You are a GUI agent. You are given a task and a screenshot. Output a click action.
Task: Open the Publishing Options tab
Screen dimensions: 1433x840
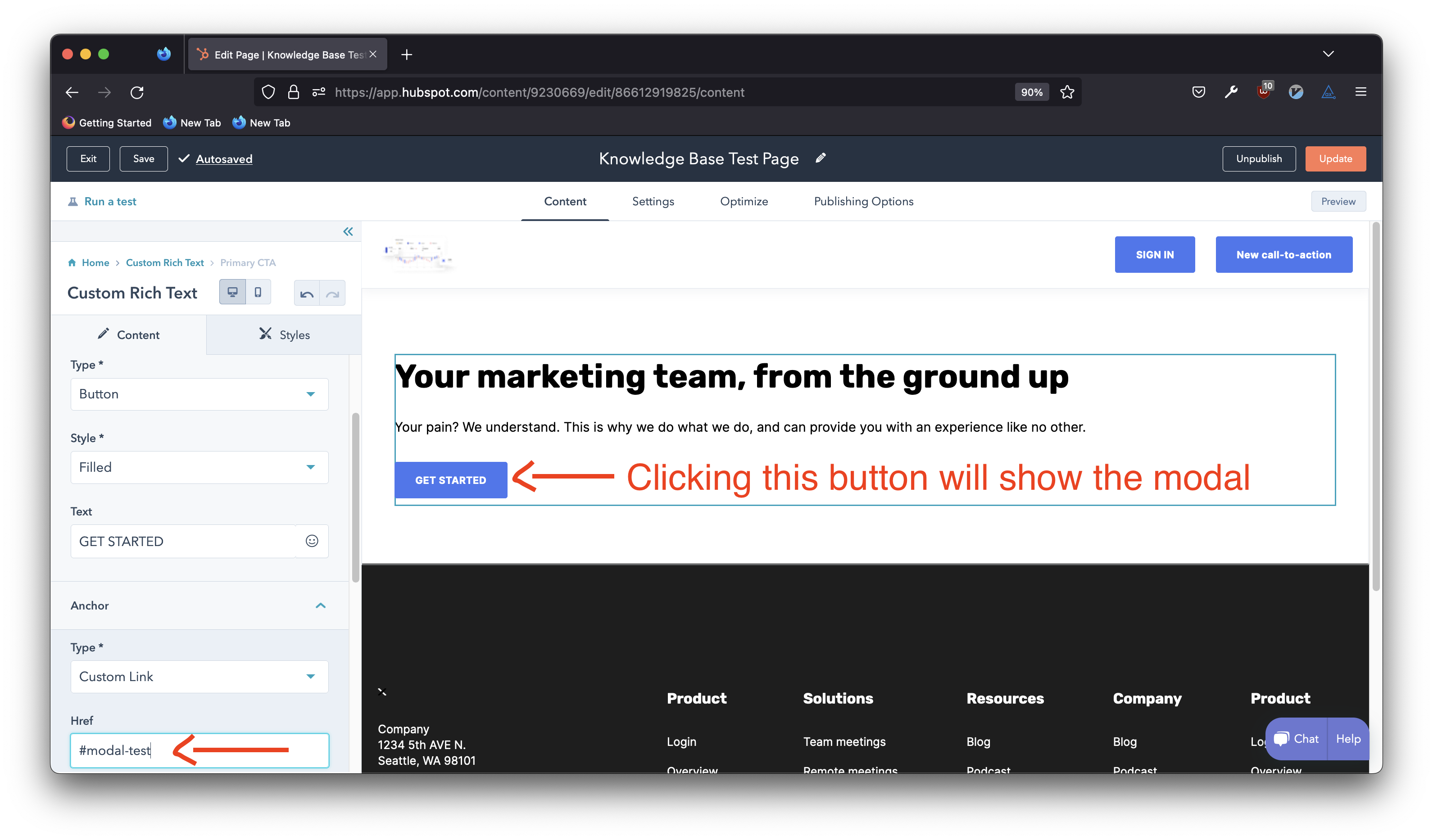(863, 201)
